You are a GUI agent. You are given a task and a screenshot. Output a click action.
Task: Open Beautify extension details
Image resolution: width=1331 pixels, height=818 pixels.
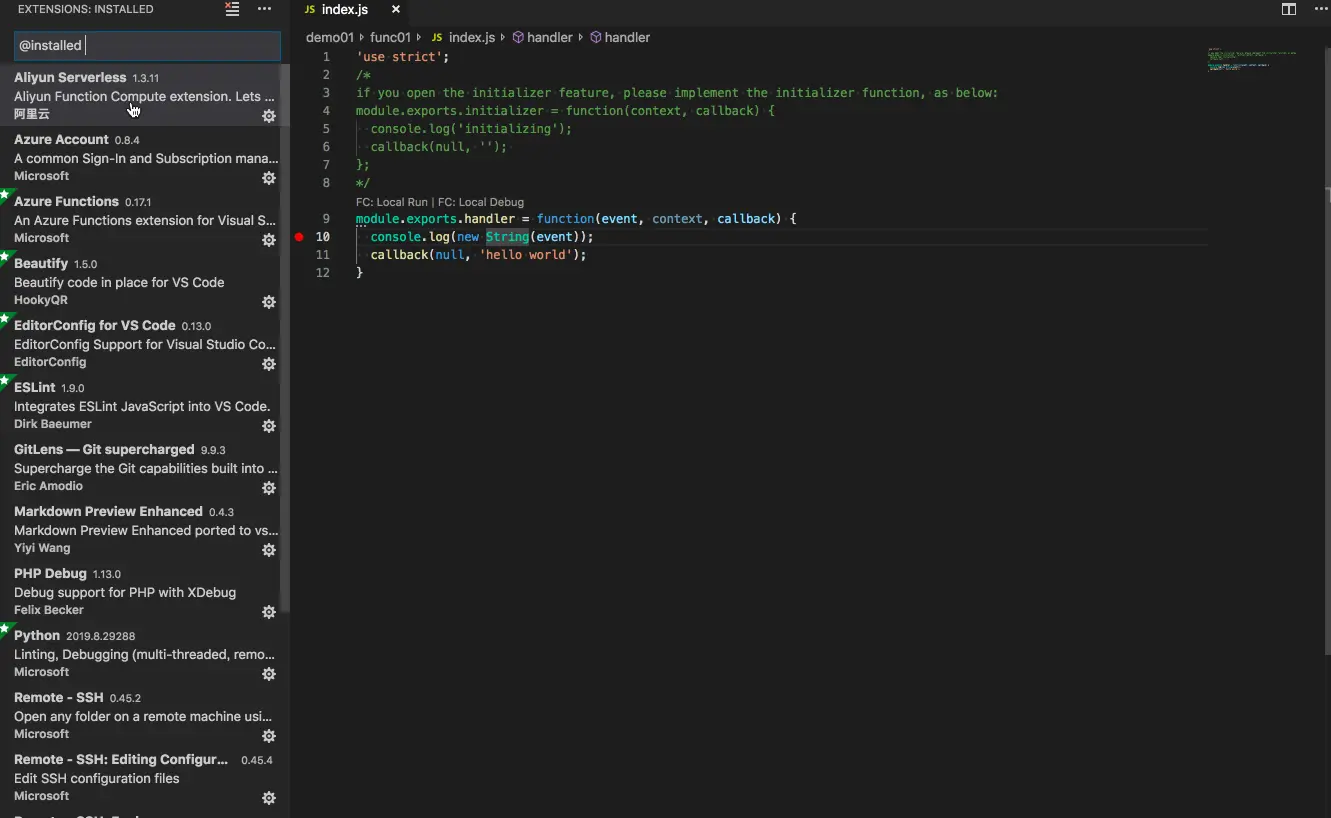145,281
